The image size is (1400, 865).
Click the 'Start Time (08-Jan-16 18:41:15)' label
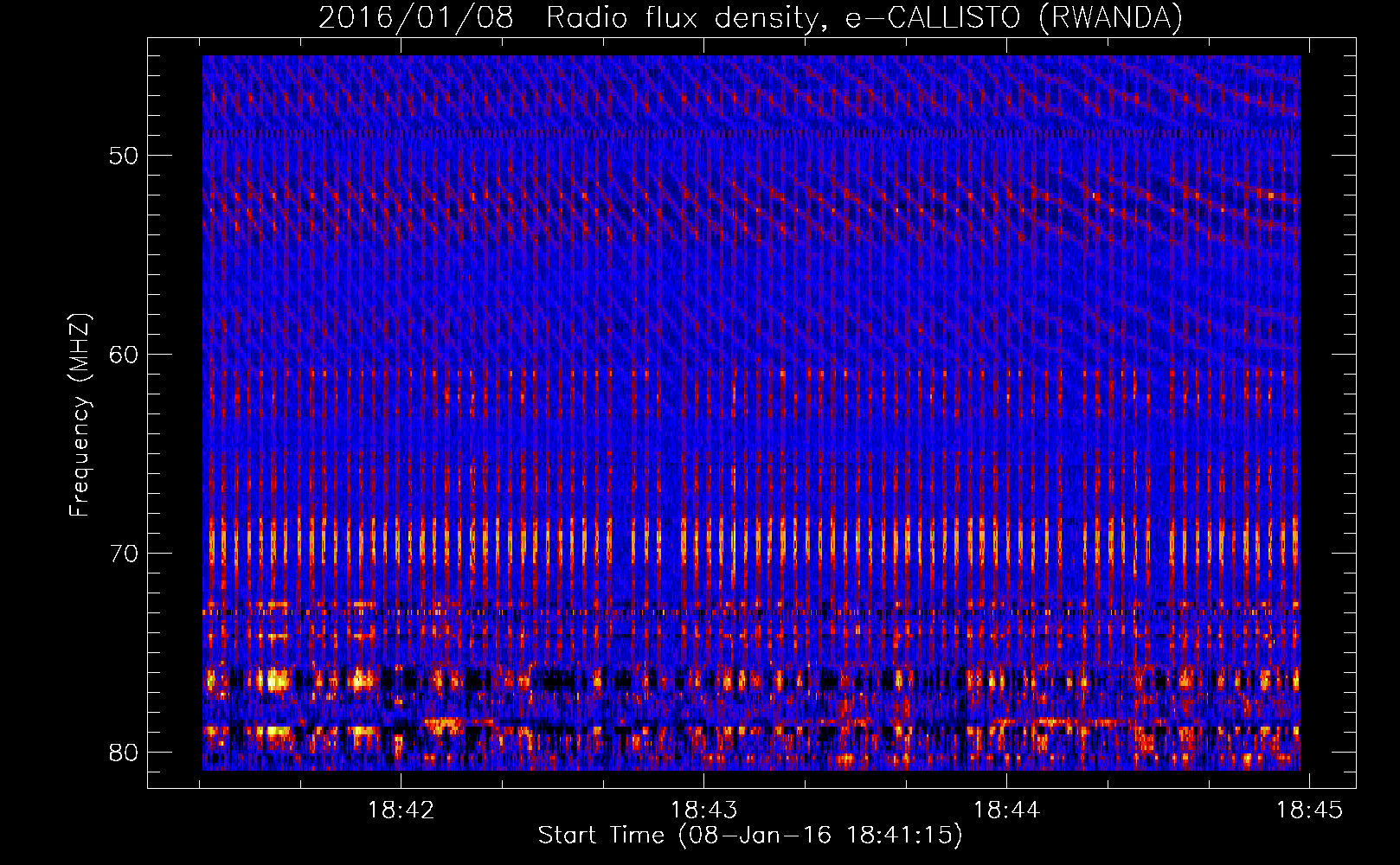click(750, 836)
